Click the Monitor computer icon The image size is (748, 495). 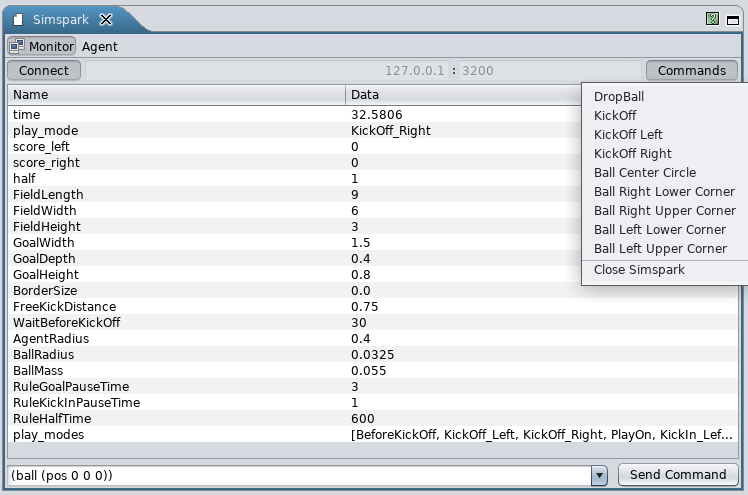[17, 46]
